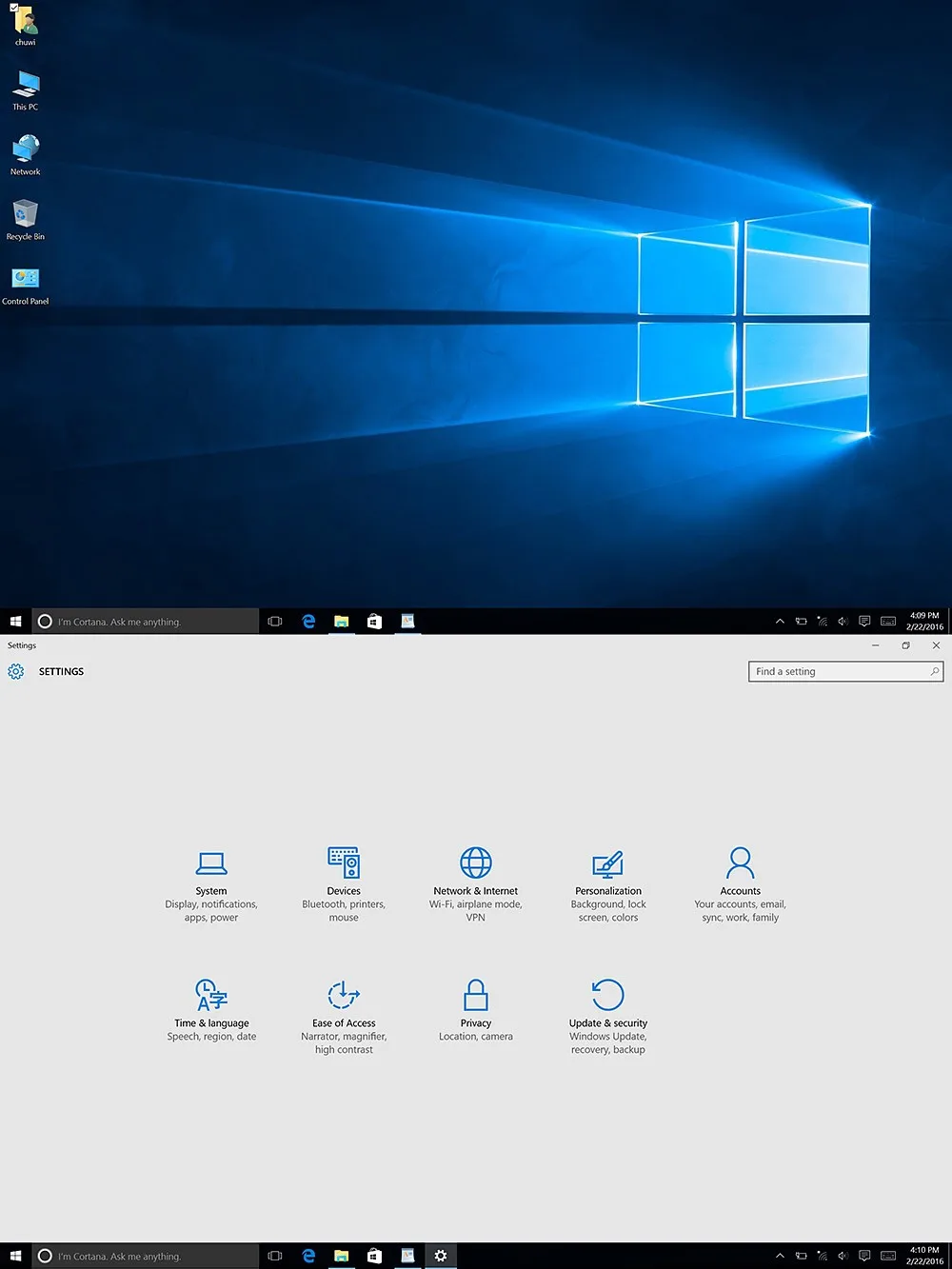Click volume icon in bottom taskbar tray
The width and height of the screenshot is (952, 1269).
tap(843, 1257)
